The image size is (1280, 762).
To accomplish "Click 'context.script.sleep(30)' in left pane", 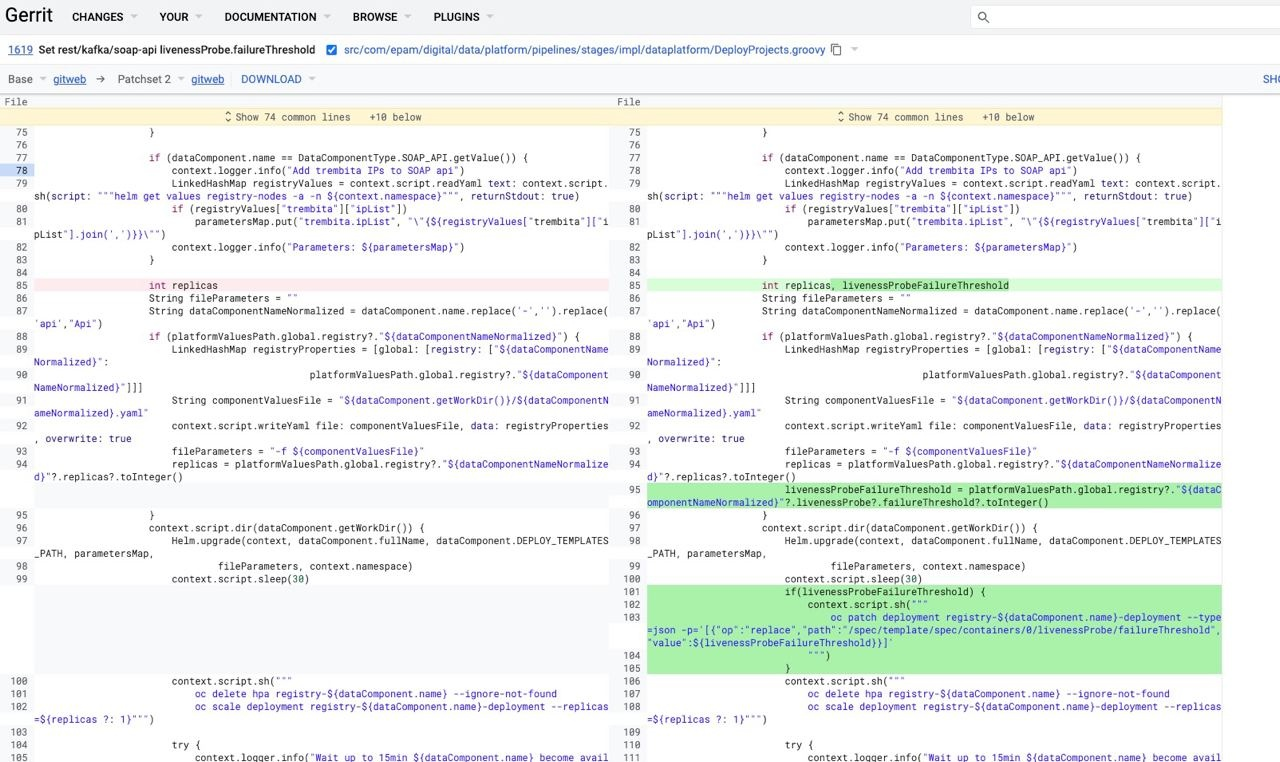I will coord(240,579).
